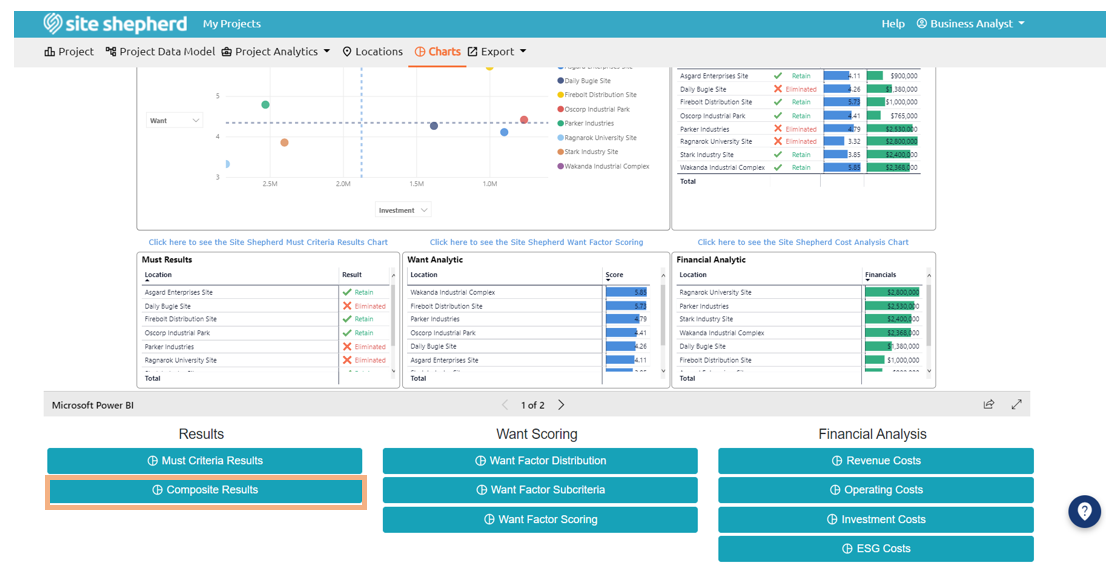Select Ragnarok University Site in Financial Analytic
This screenshot has height=588, width=1120.
click(715, 292)
